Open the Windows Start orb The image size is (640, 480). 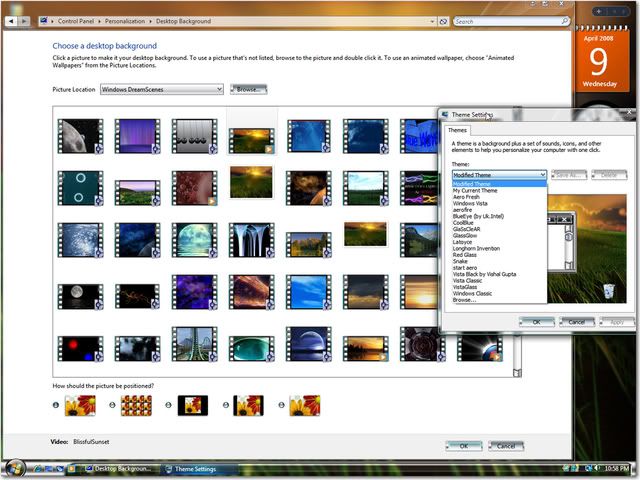[x=16, y=469]
